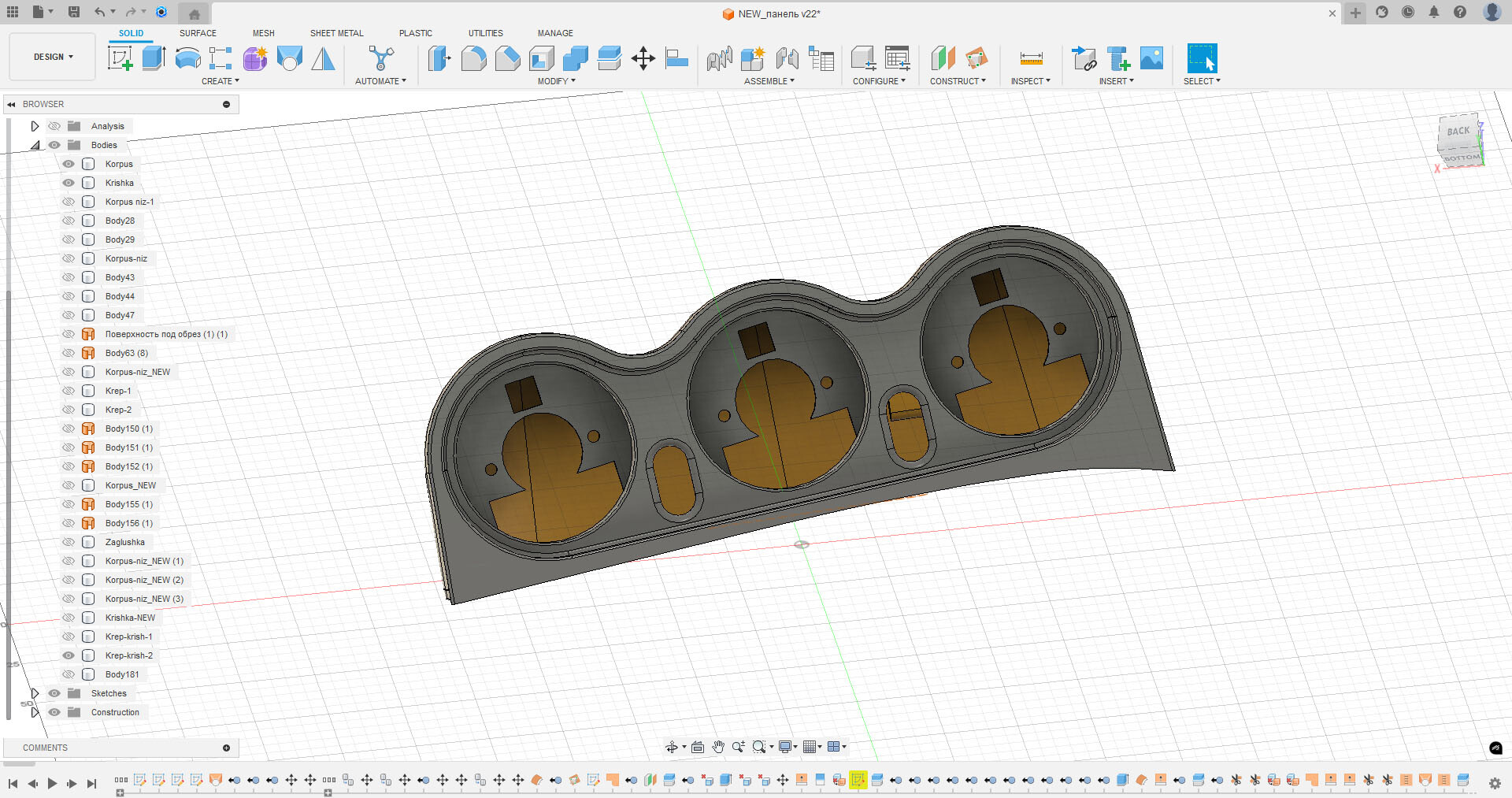Image resolution: width=1512 pixels, height=798 pixels.
Task: Jump to timeline beginning
Action: [13, 783]
